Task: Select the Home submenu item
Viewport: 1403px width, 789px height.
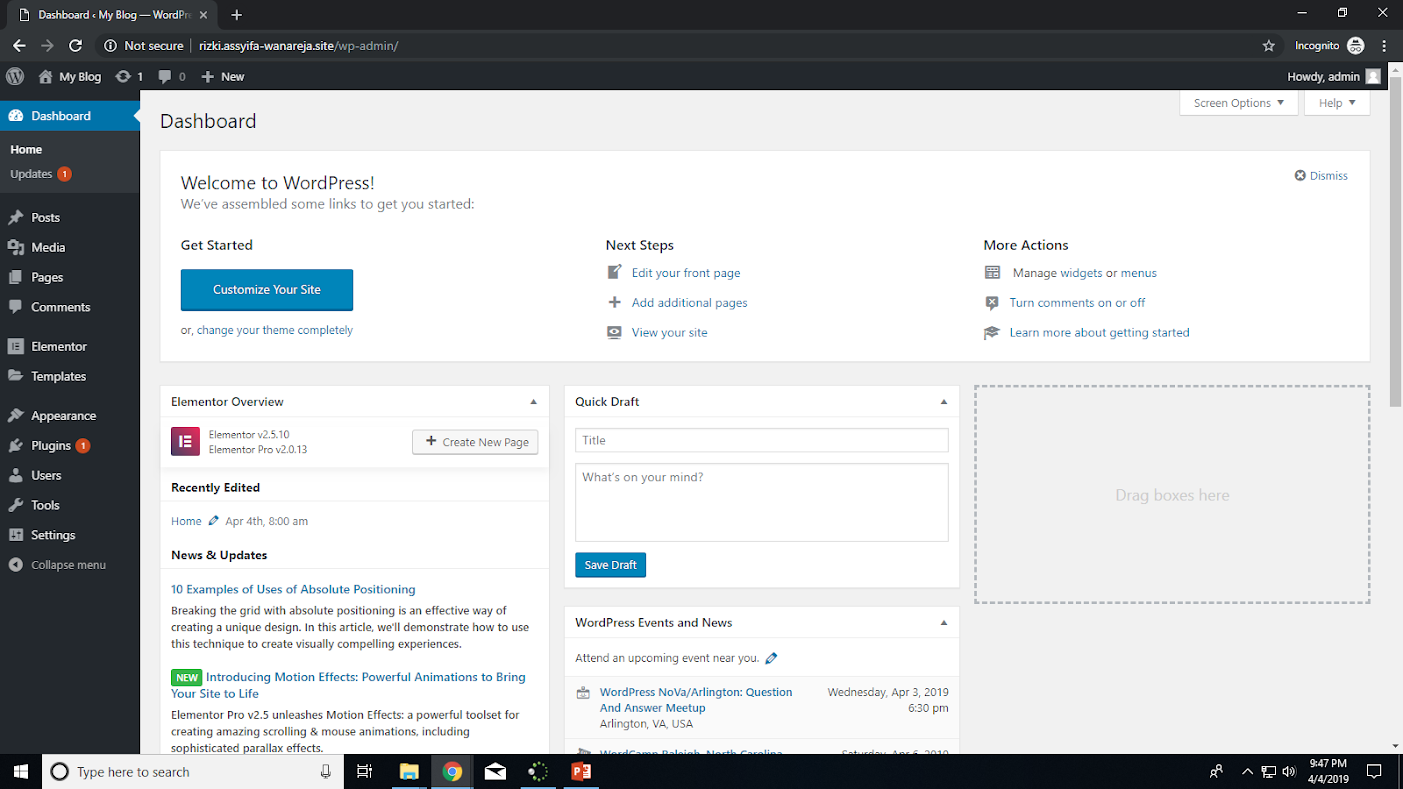Action: coord(26,149)
